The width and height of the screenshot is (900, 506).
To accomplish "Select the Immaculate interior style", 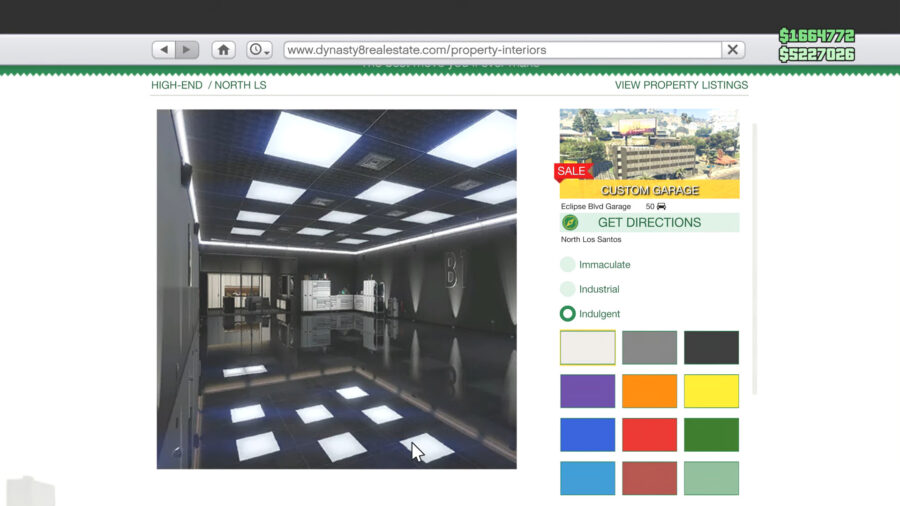I will coord(568,265).
